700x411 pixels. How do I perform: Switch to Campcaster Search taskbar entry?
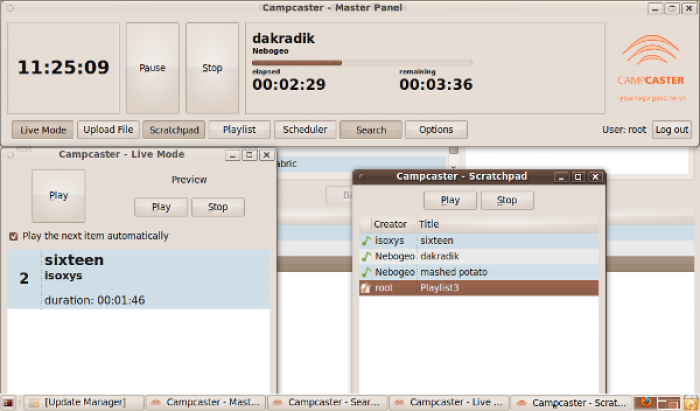pyautogui.click(x=328, y=403)
